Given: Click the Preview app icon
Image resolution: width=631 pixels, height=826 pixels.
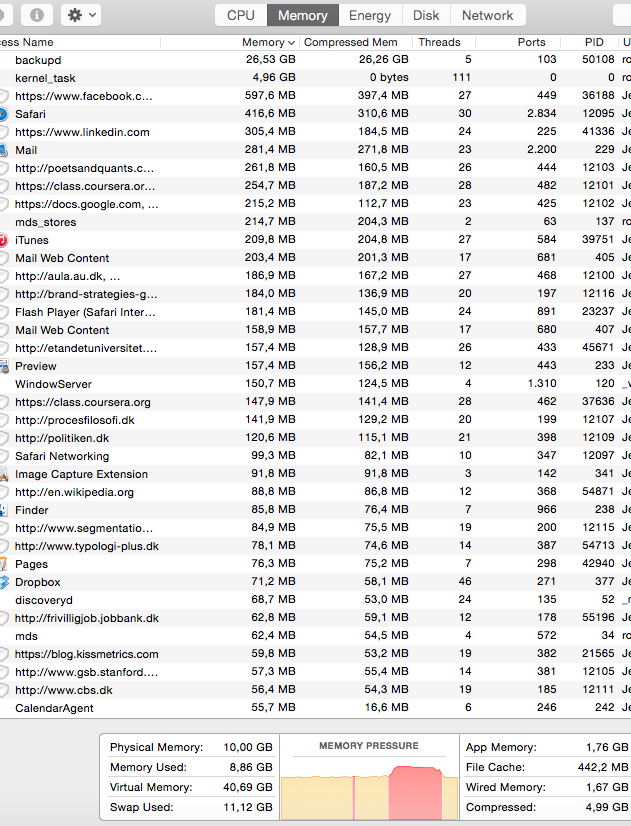Looking at the screenshot, I should pos(4,366).
